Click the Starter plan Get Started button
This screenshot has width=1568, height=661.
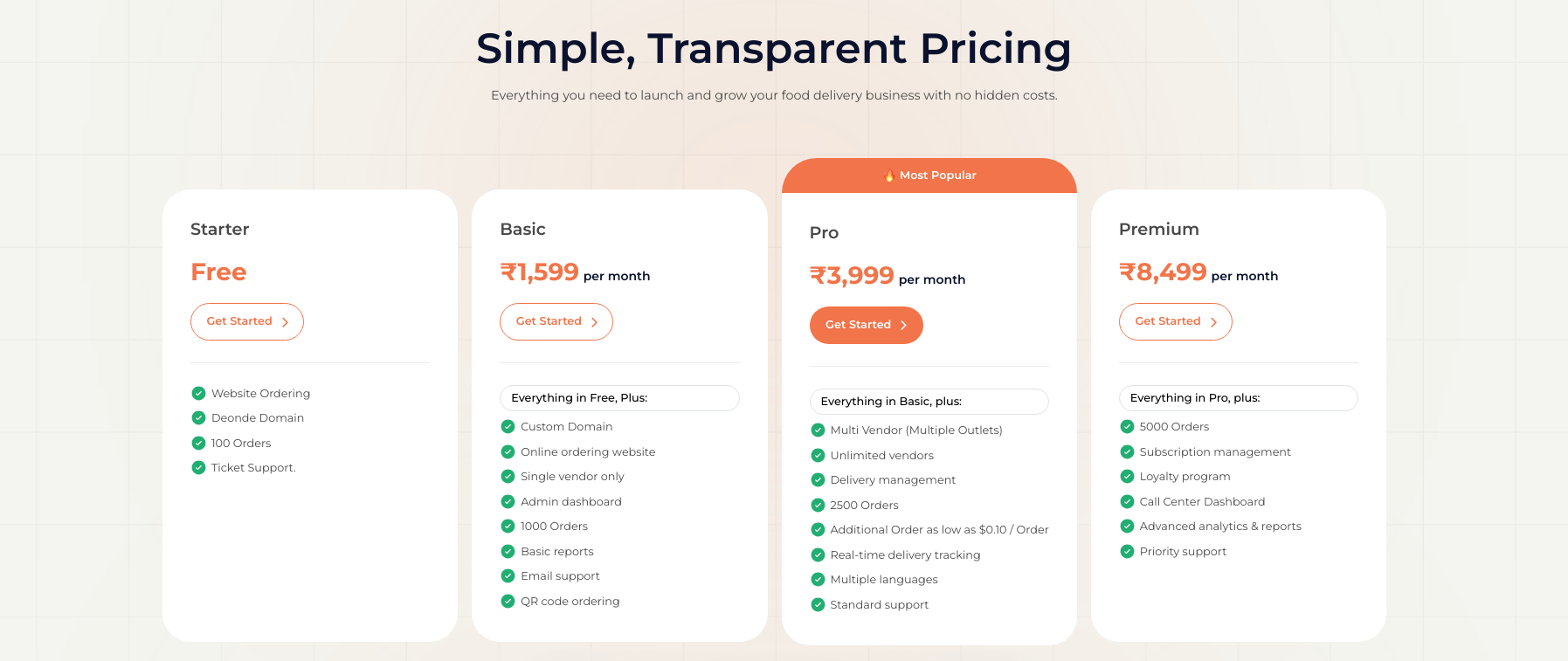[247, 321]
